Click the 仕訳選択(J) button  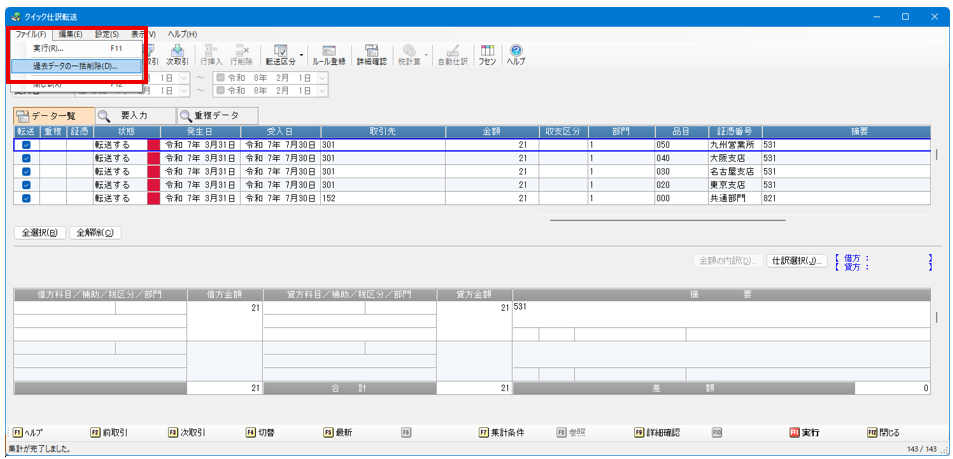coord(797,261)
